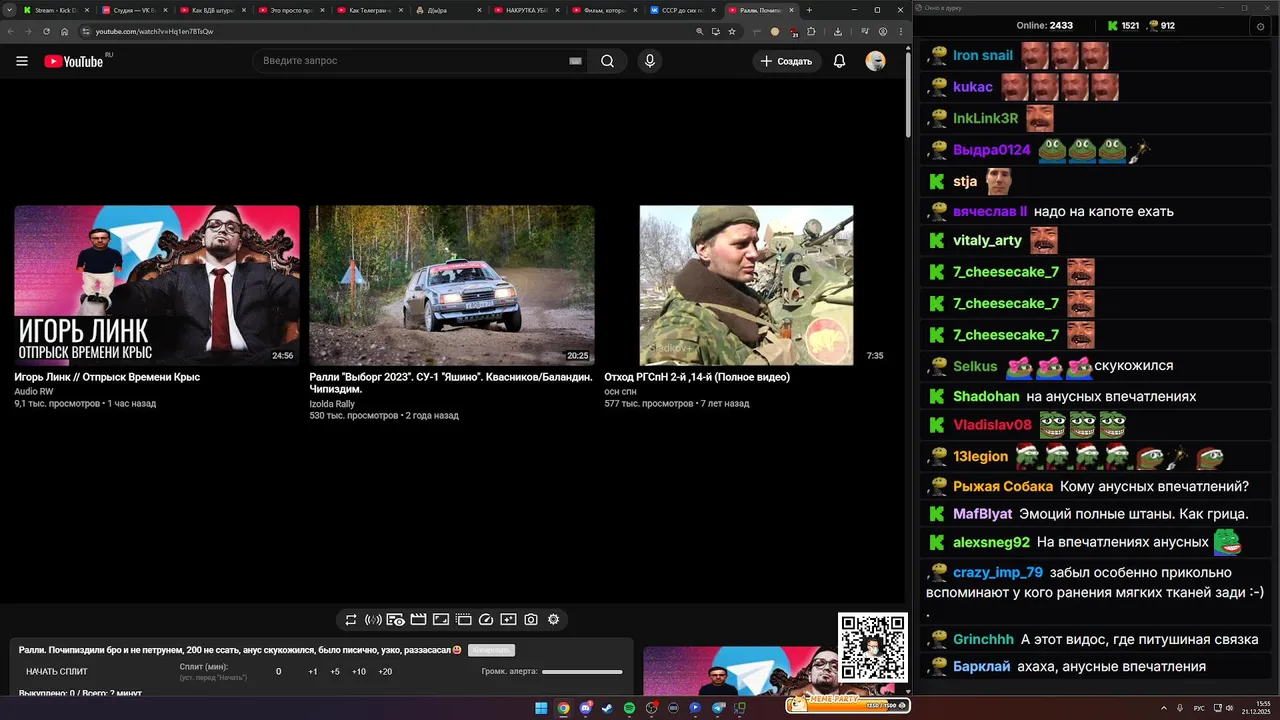
Task: Open the YouTube guide hamburger menu
Action: pos(22,61)
